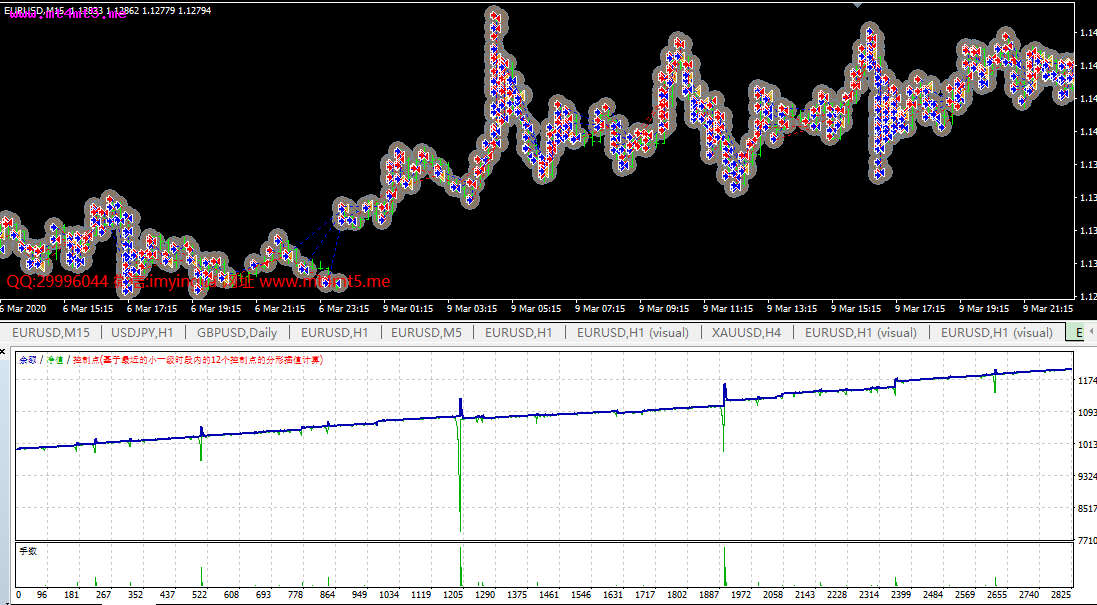The height and width of the screenshot is (605, 1097).
Task: Click the 净值 equity legend label
Action: coord(54,360)
